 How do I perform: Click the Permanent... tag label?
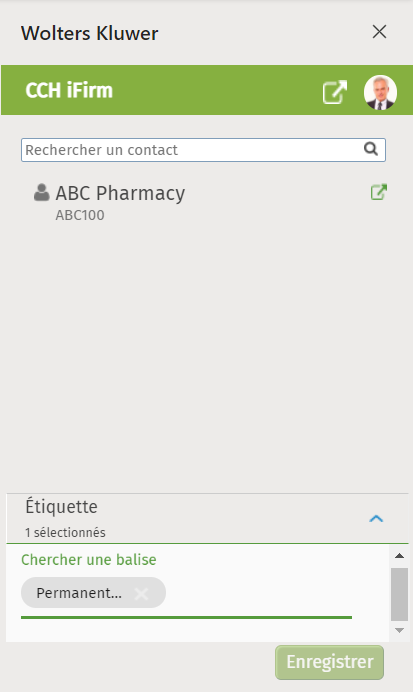coord(79,593)
